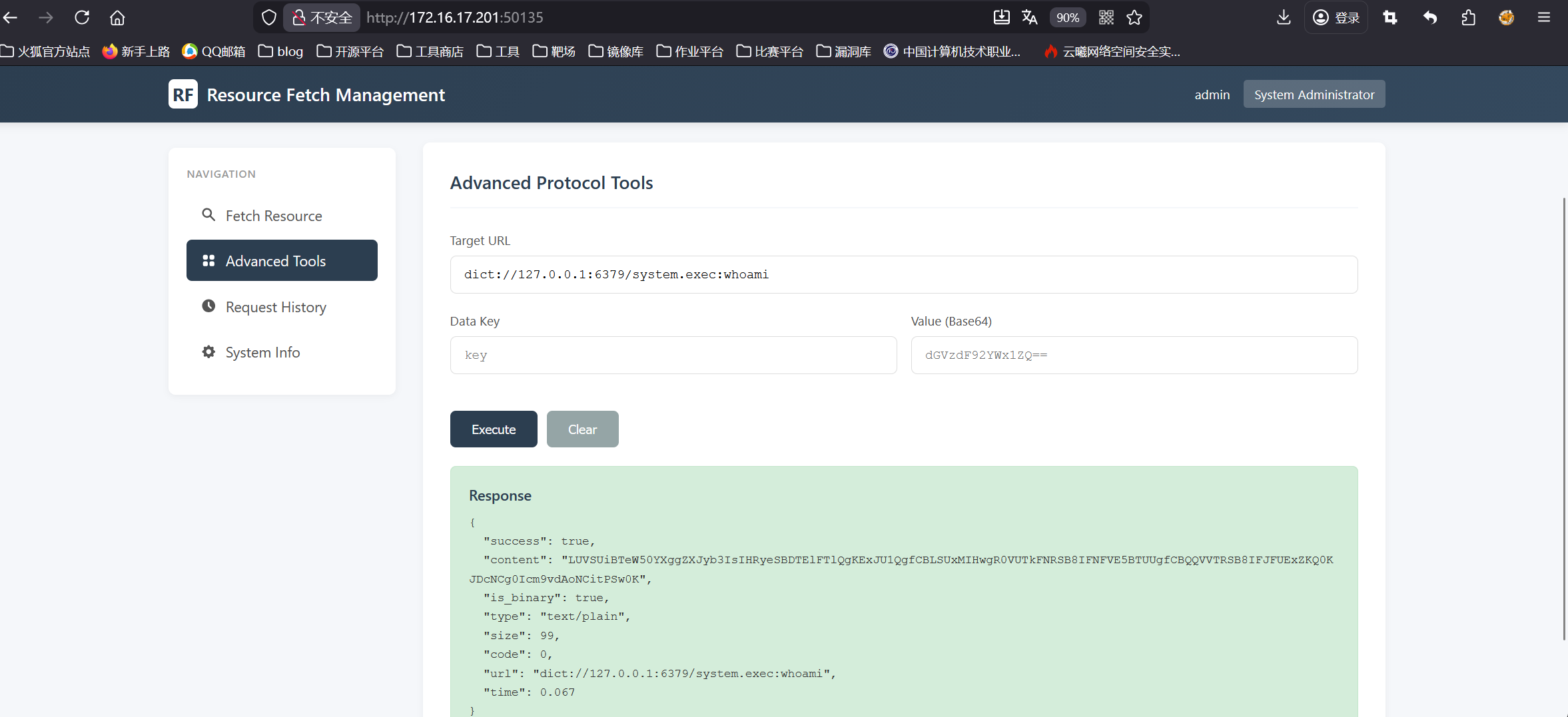Open the 云曦网络空间安全 bookmark
The width and height of the screenshot is (1568, 717).
click(1112, 51)
